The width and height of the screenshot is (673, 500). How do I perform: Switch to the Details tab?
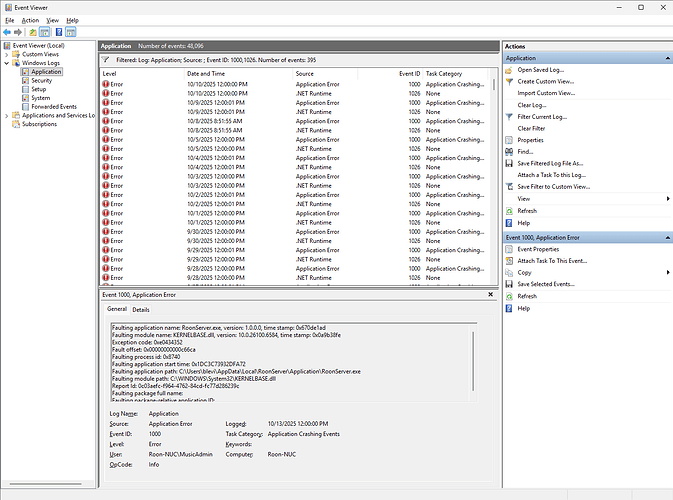click(x=141, y=310)
